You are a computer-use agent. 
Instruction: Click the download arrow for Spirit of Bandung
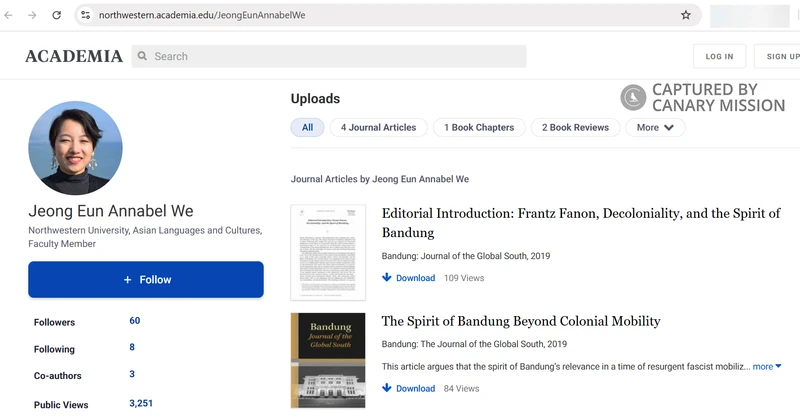point(387,388)
